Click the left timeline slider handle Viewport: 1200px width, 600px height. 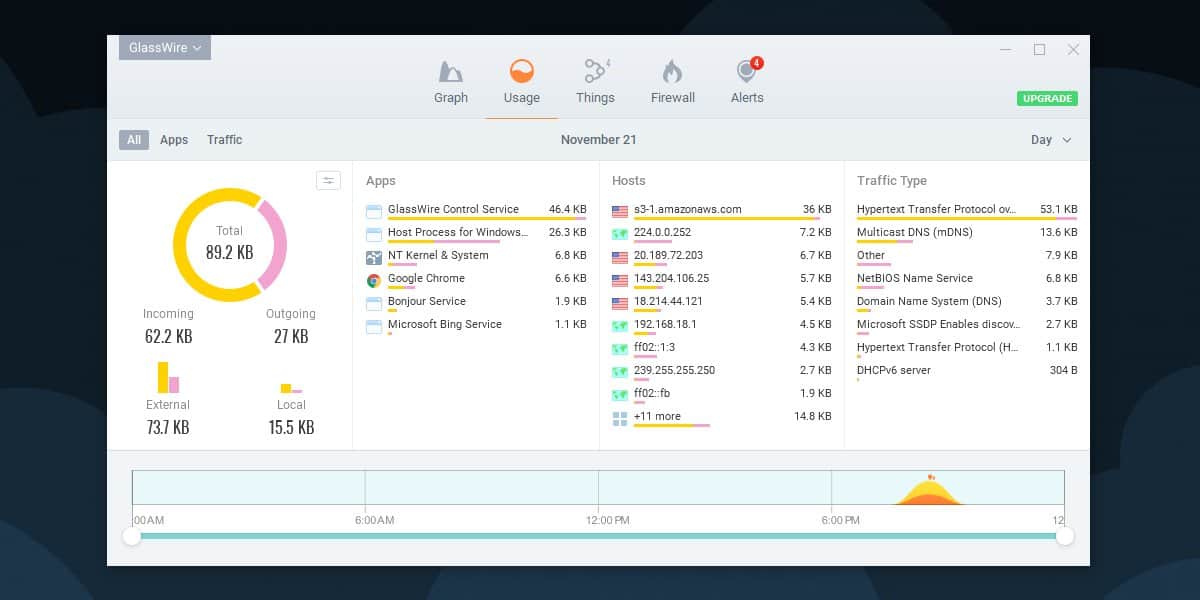point(131,537)
